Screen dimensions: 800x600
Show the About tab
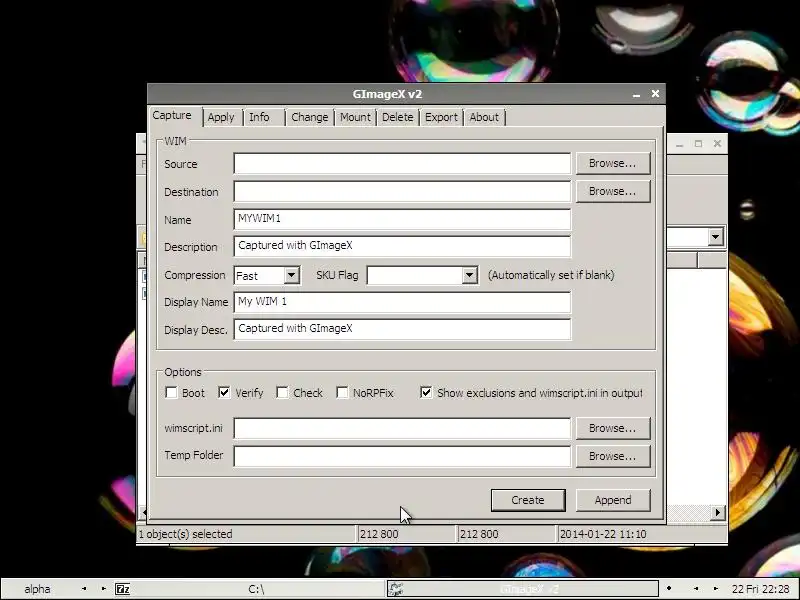[484, 117]
